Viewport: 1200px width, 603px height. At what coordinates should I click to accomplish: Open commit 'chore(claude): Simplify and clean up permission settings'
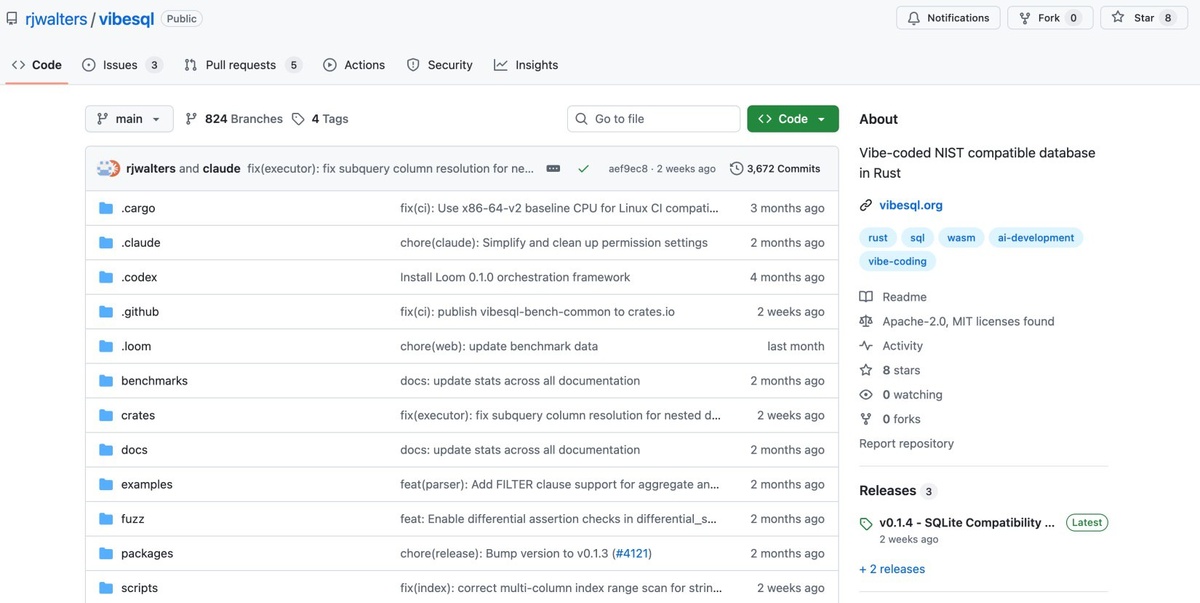click(x=554, y=243)
